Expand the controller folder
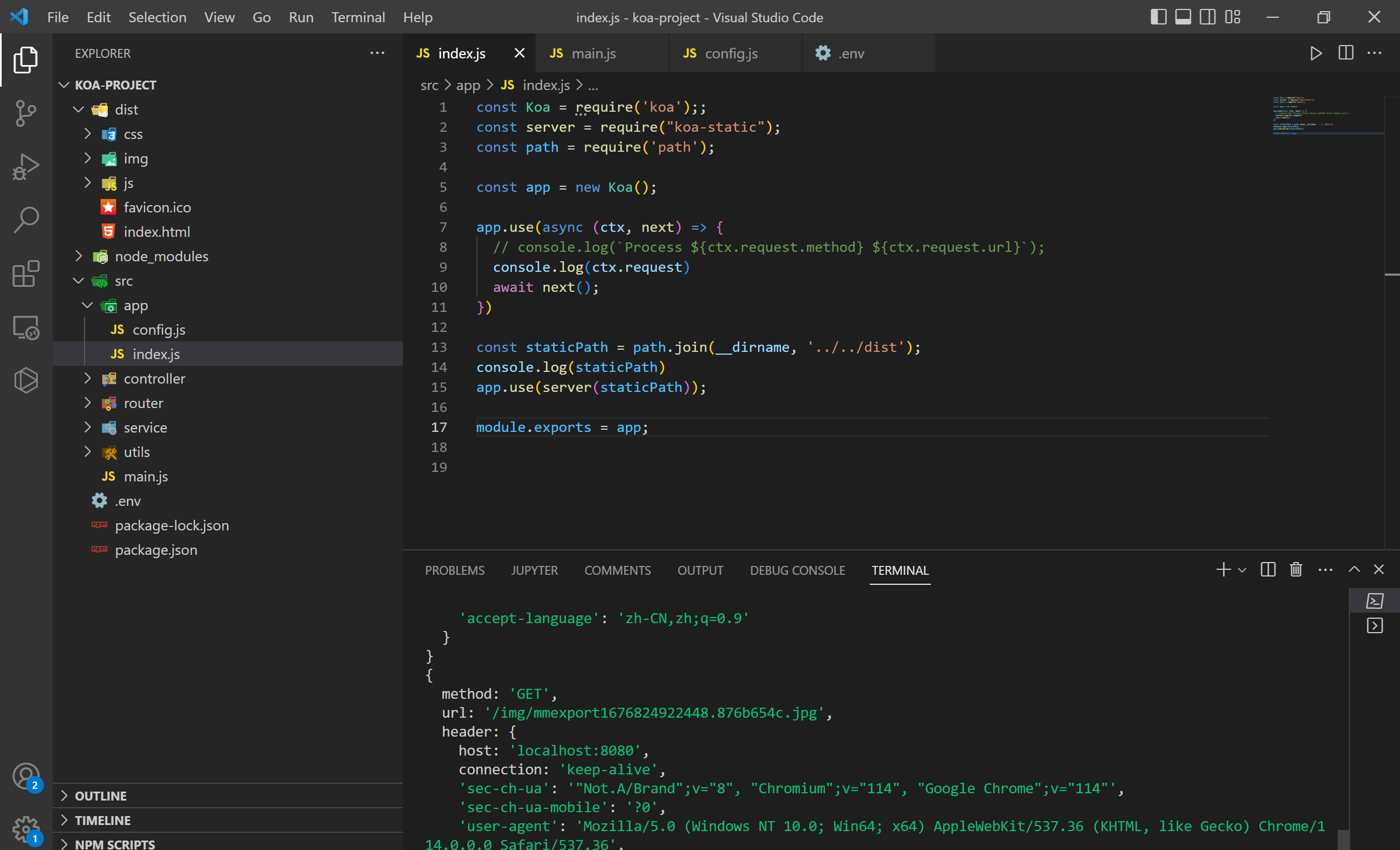 pyautogui.click(x=87, y=378)
